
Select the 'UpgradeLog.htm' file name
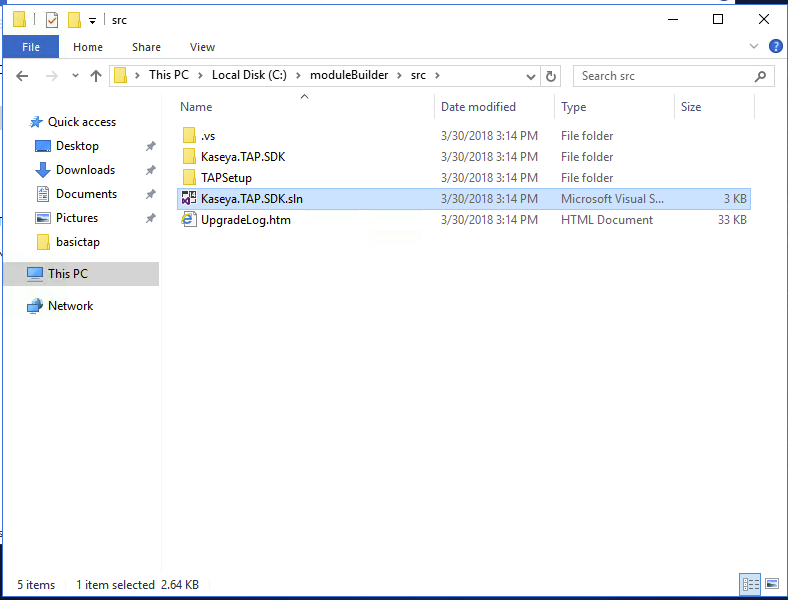click(x=246, y=220)
